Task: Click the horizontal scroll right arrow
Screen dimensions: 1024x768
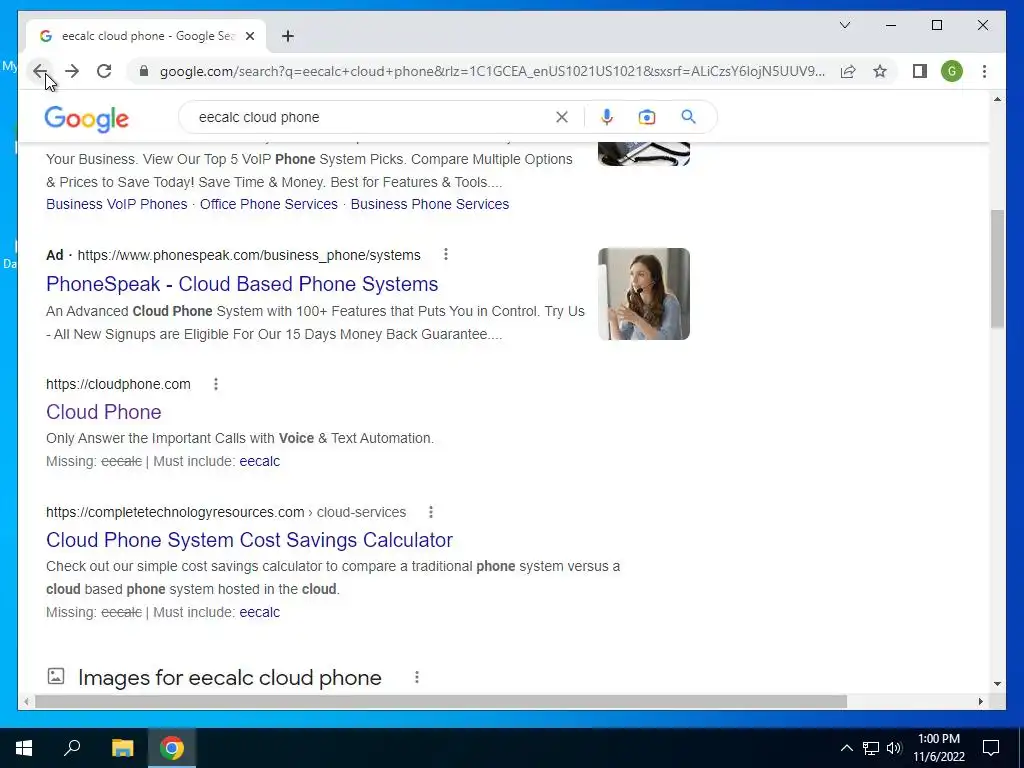Action: click(x=980, y=702)
